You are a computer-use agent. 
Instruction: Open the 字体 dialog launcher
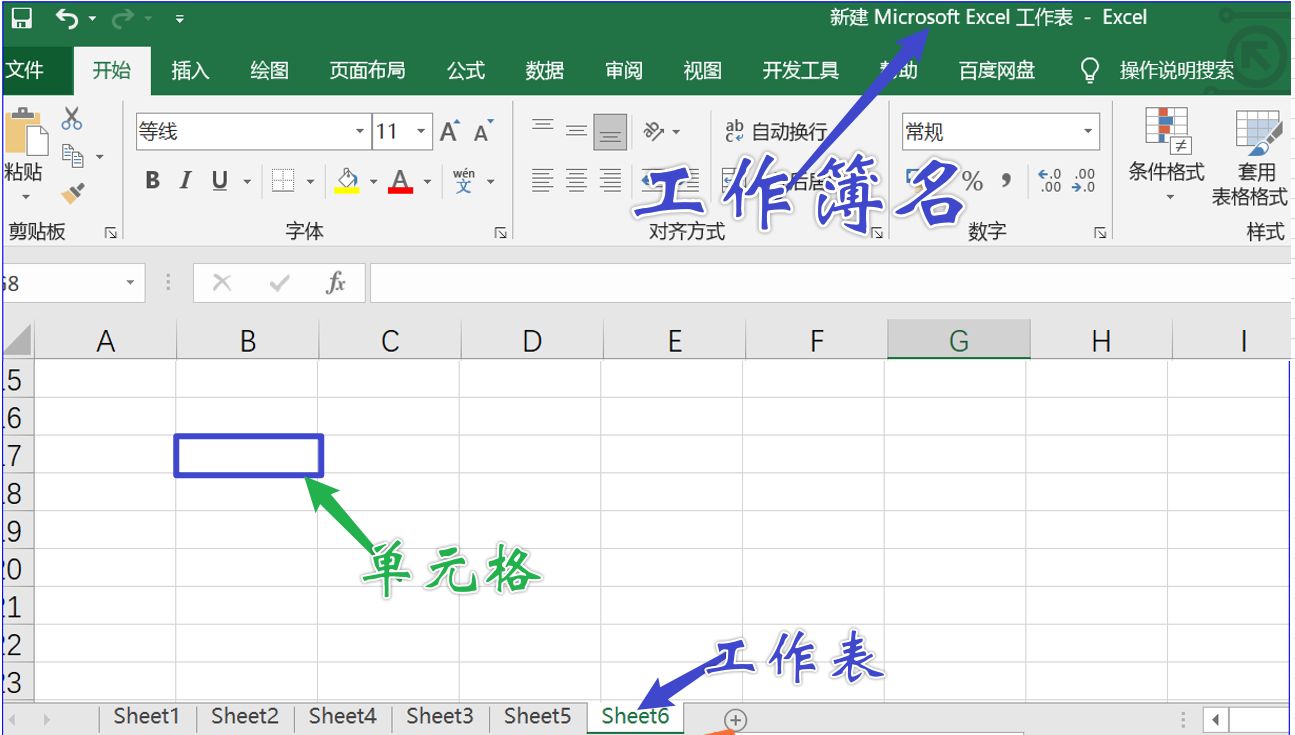(x=500, y=233)
